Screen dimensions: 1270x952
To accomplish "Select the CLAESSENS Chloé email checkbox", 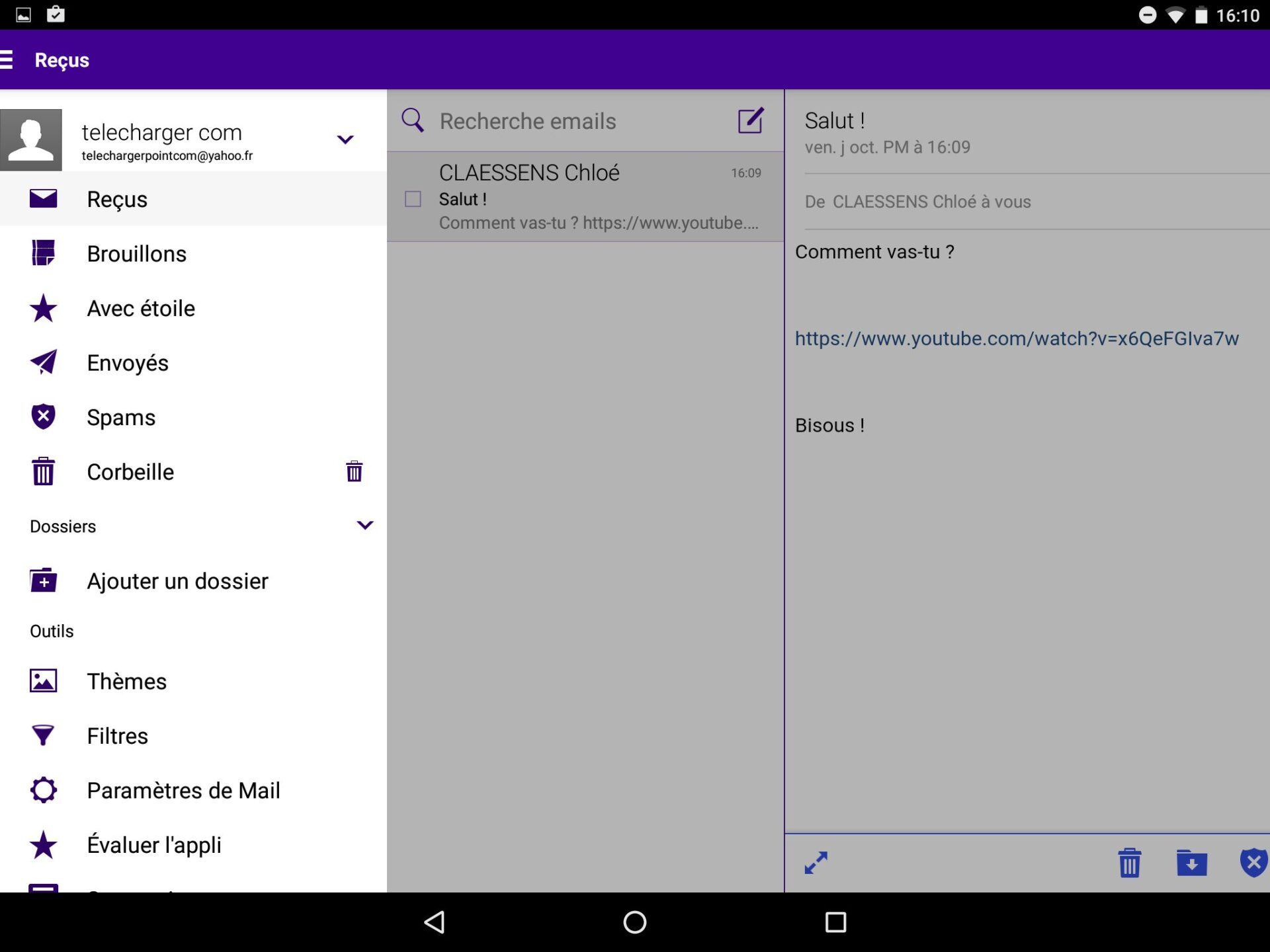I will (413, 199).
